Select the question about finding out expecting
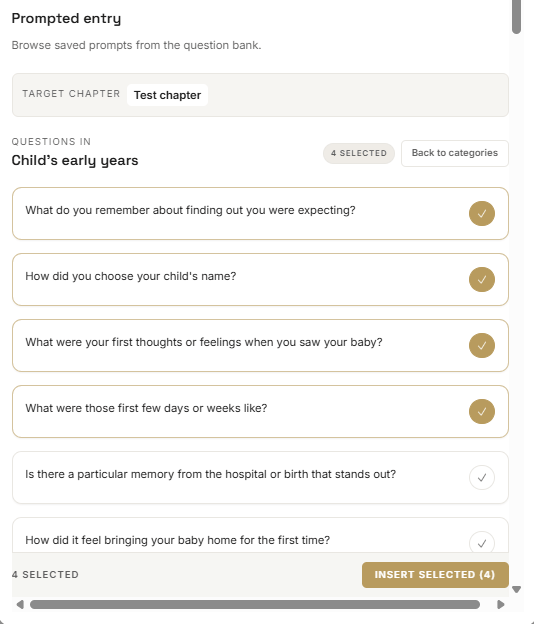This screenshot has height=624, width=534. tap(260, 214)
